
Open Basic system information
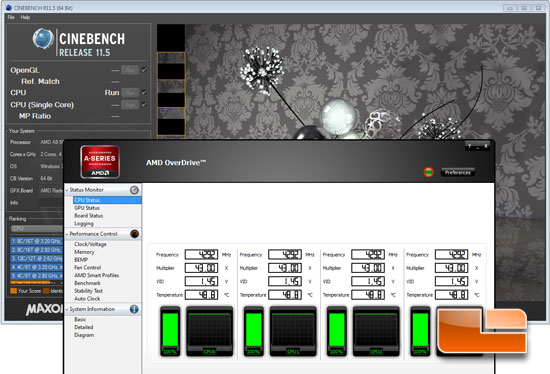click(80, 319)
